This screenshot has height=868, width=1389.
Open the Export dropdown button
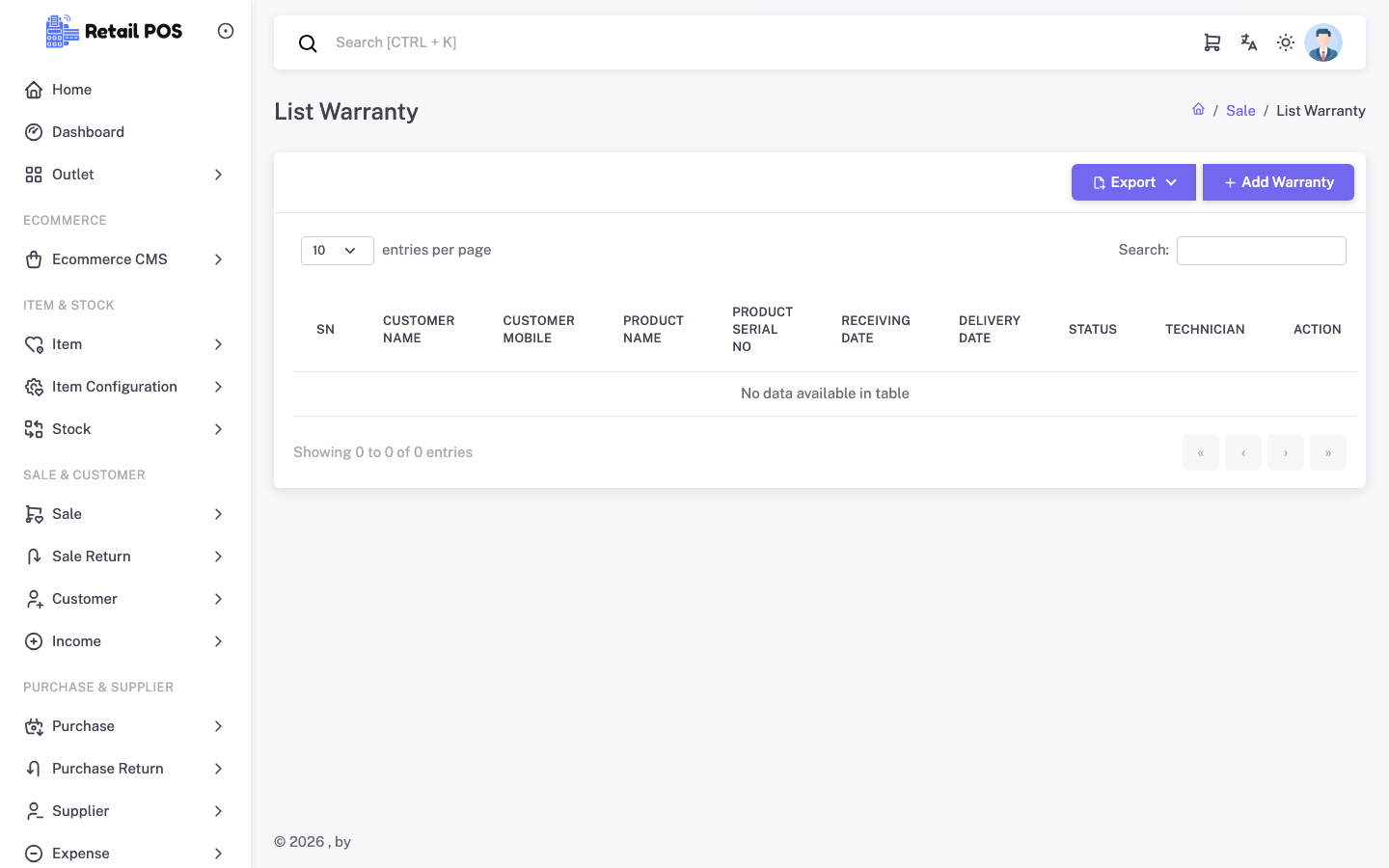coord(1133,182)
